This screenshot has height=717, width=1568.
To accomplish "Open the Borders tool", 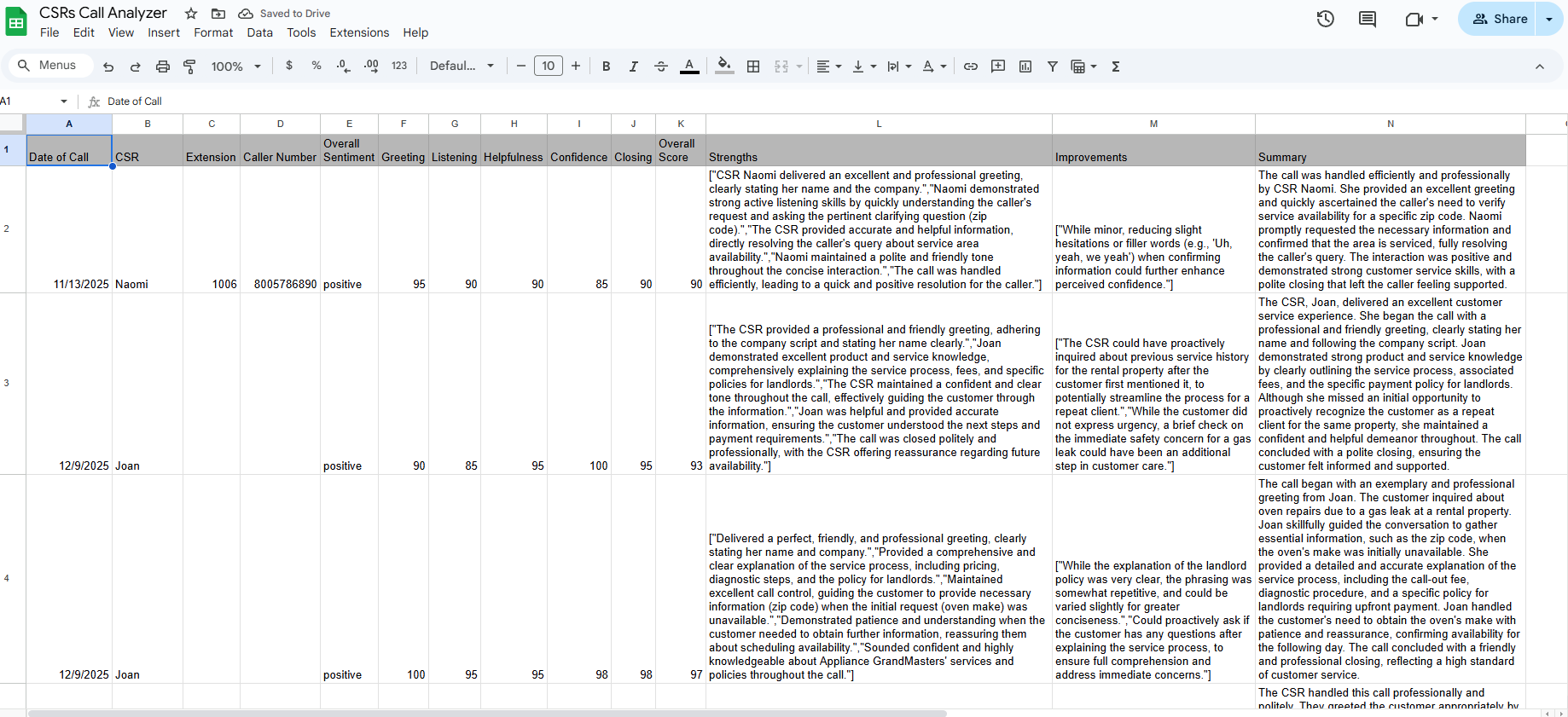I will [753, 66].
